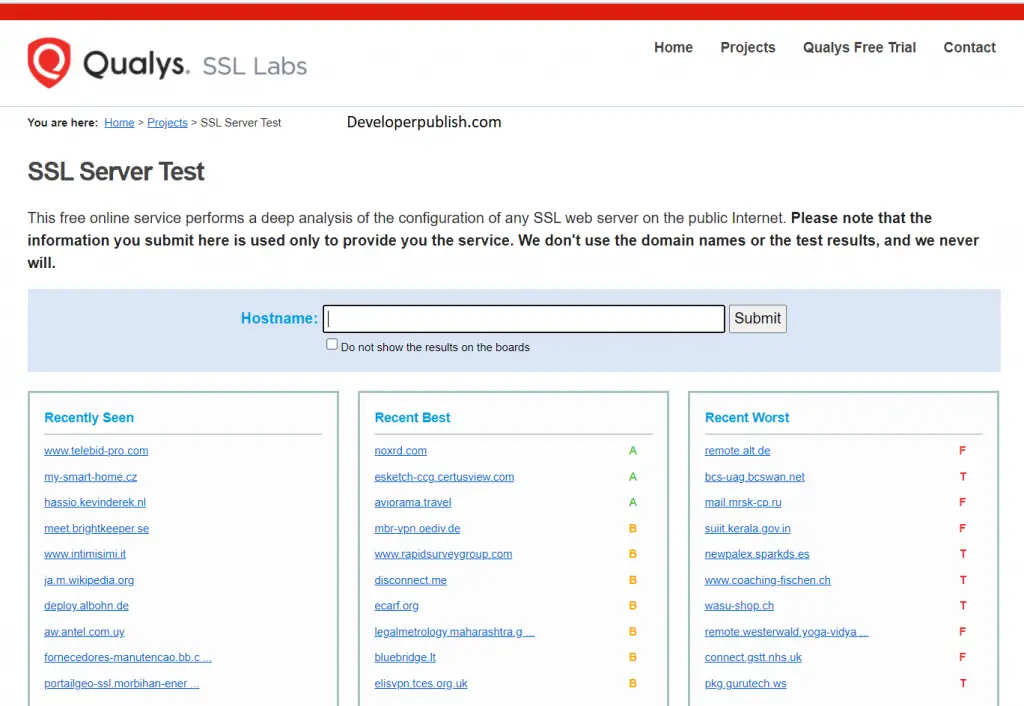Click the Recent Worst heading
Viewport: 1024px width, 706px height.
(746, 418)
